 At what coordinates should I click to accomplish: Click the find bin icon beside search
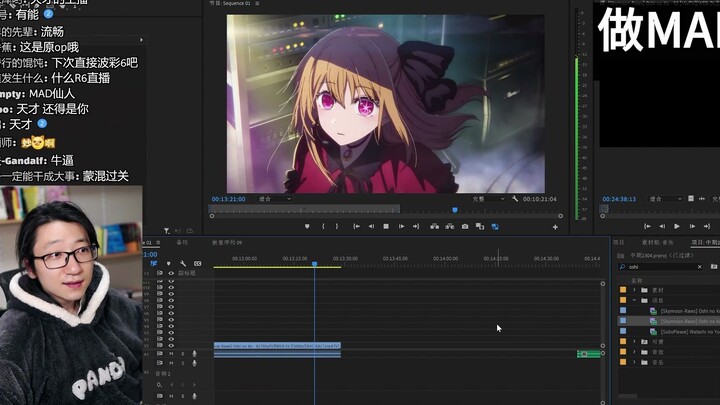[x=714, y=266]
